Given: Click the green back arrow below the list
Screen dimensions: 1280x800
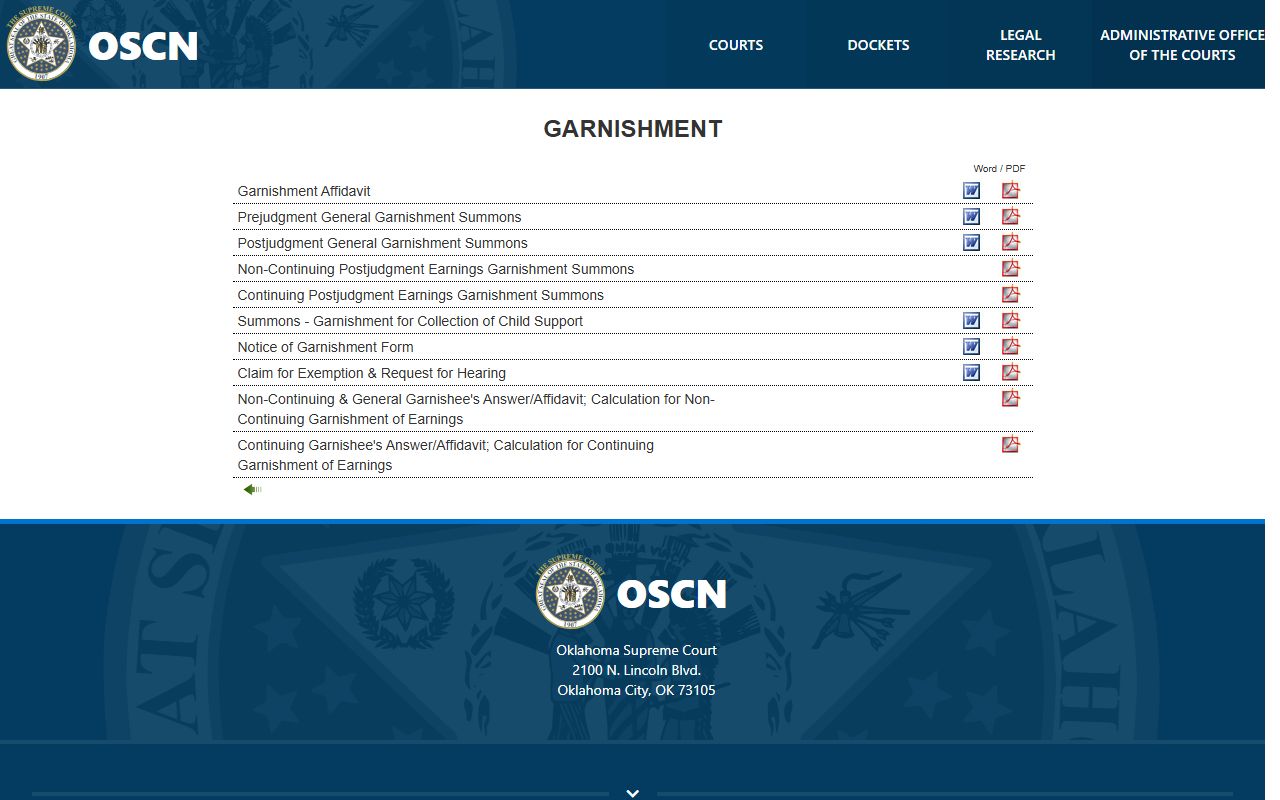Looking at the screenshot, I should tap(252, 490).
